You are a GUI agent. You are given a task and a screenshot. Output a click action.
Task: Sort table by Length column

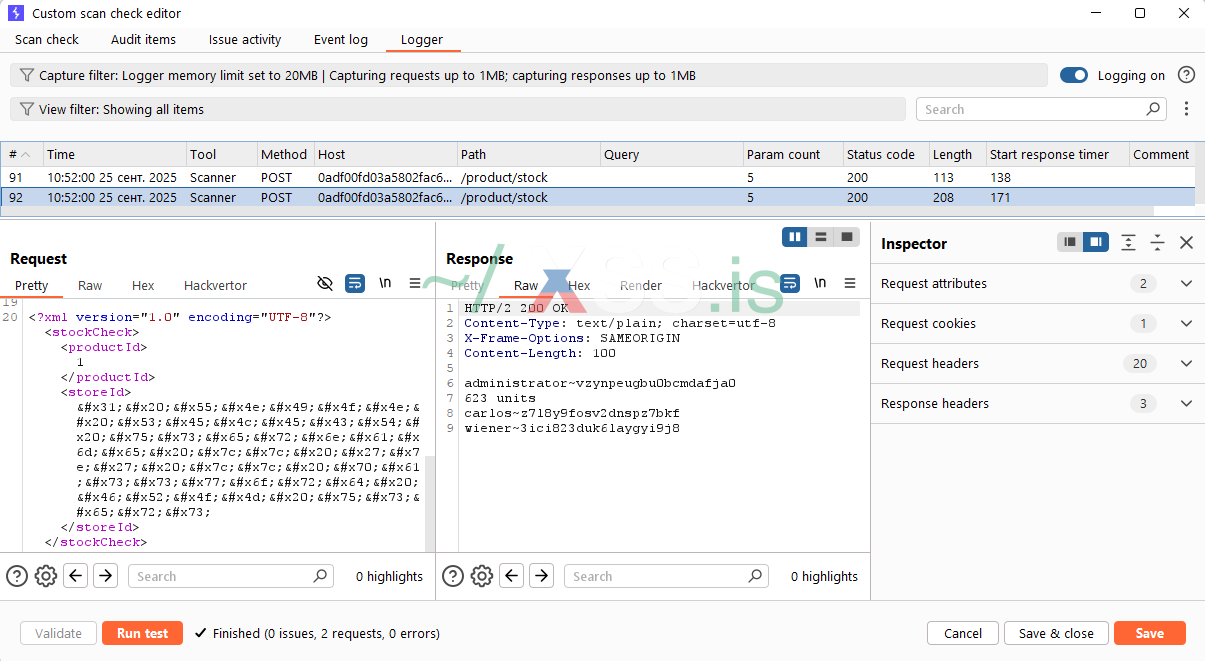pyautogui.click(x=956, y=154)
